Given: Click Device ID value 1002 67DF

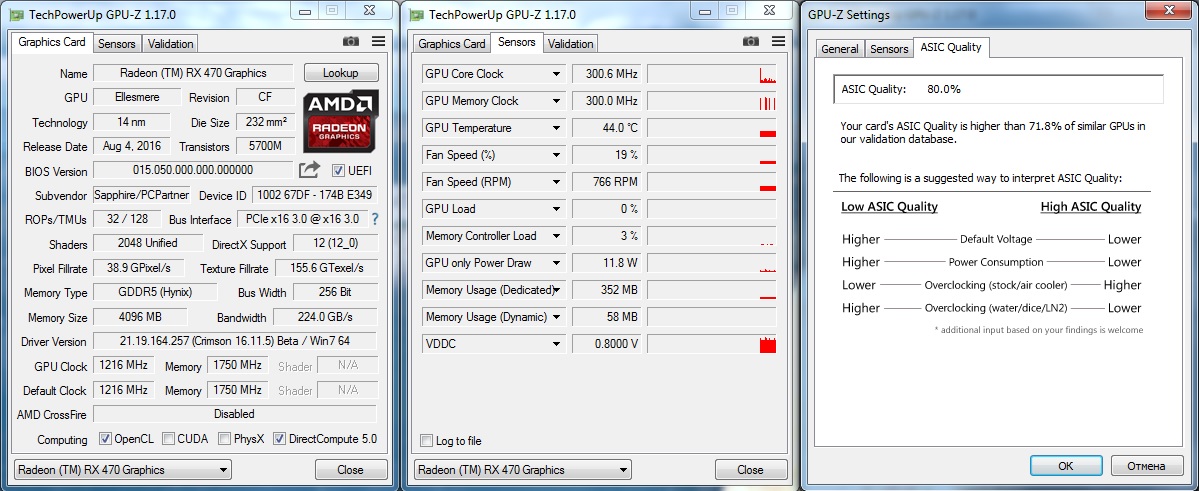Looking at the screenshot, I should pyautogui.click(x=314, y=195).
